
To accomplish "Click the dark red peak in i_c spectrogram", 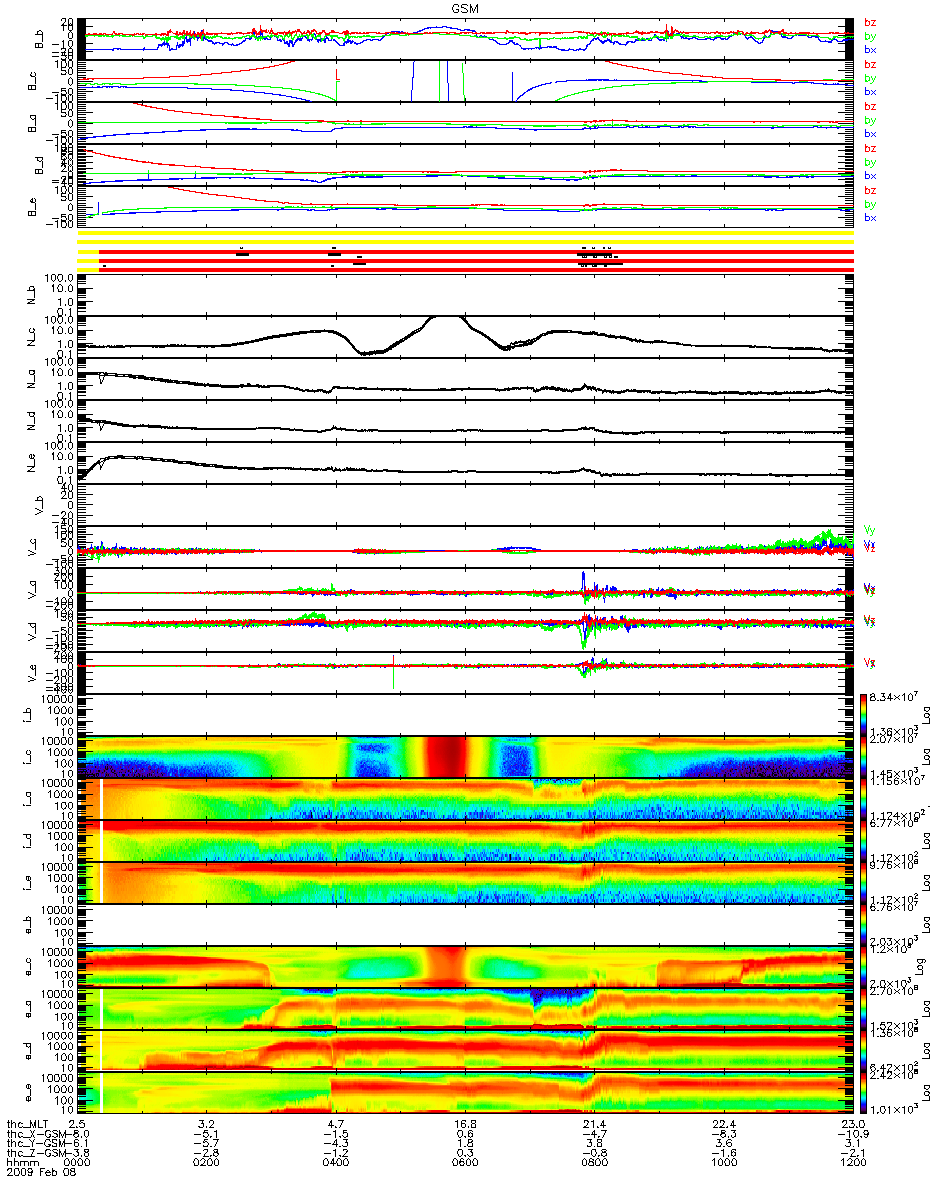I will tap(446, 757).
